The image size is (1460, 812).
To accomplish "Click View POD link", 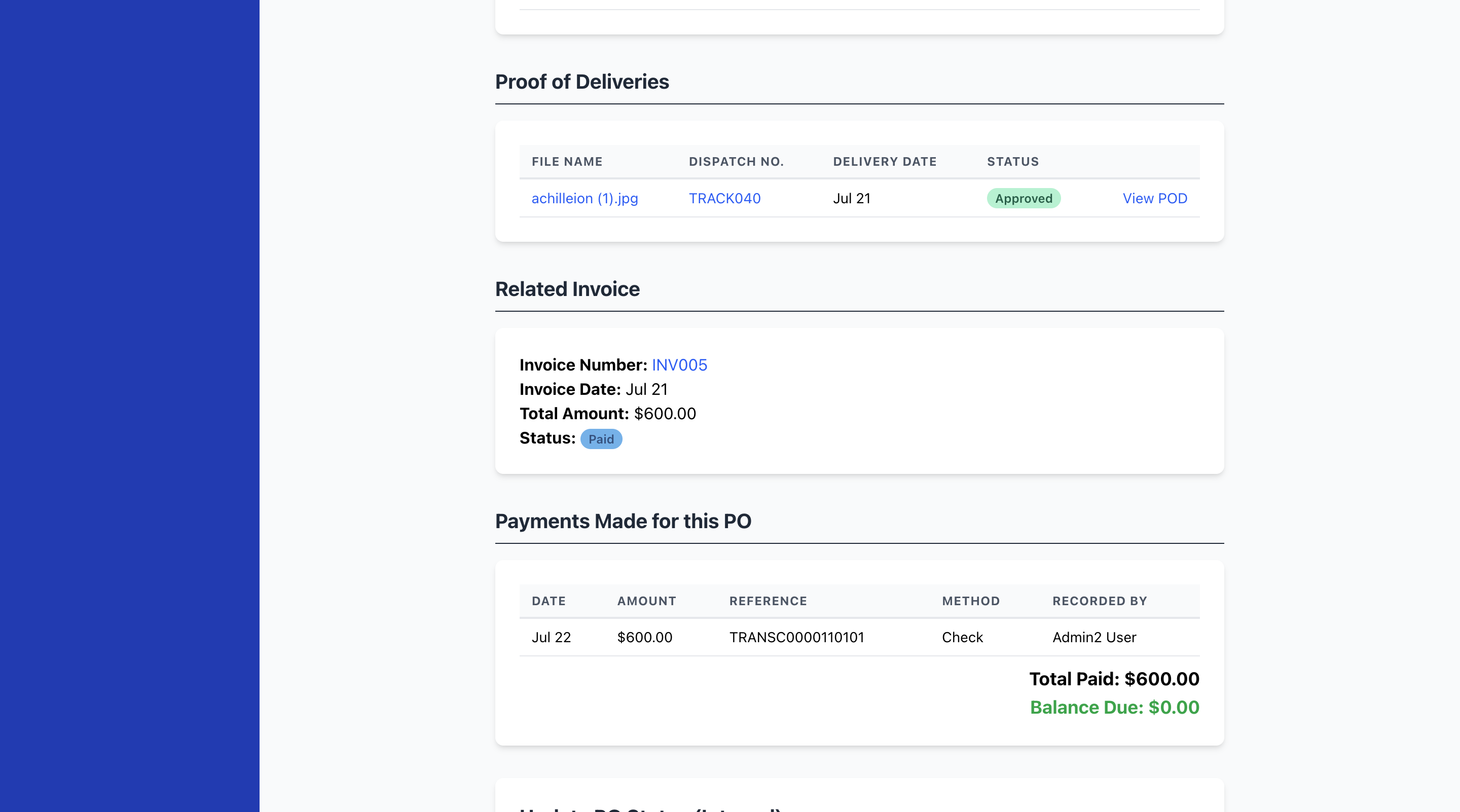I will [1154, 198].
